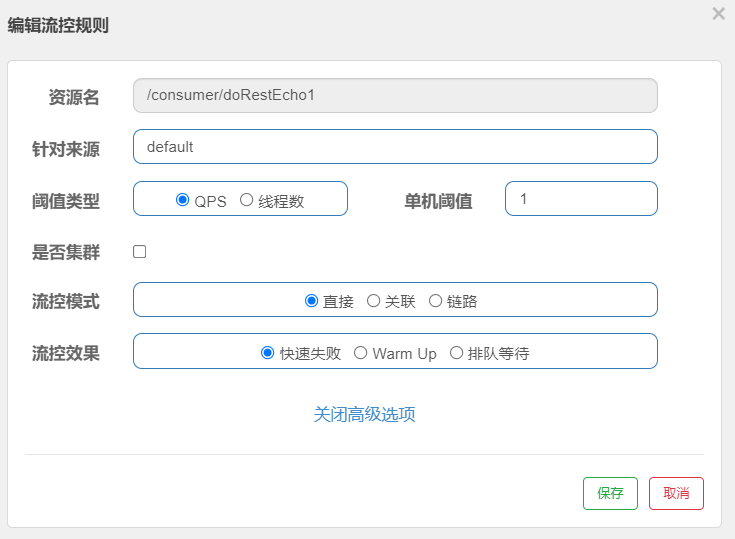This screenshot has height=539, width=735.
Task: Click the 流控效果 label
Action: (66, 353)
